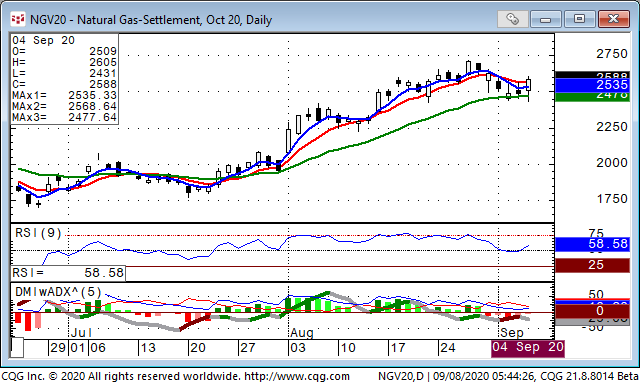The height and width of the screenshot is (384, 640).
Task: Click the 75 RSI scale label
Action: (596, 233)
